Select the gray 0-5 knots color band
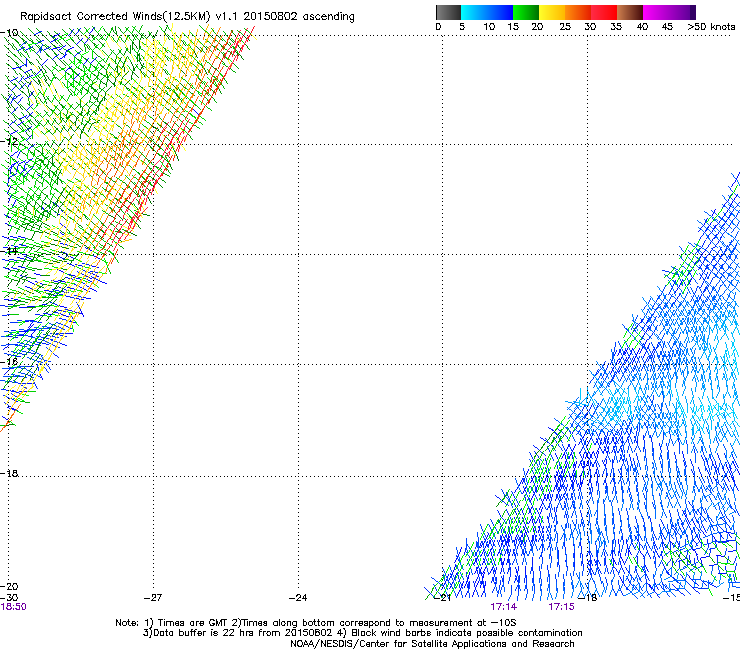Viewport: 740px width, 650px height. (x=448, y=12)
